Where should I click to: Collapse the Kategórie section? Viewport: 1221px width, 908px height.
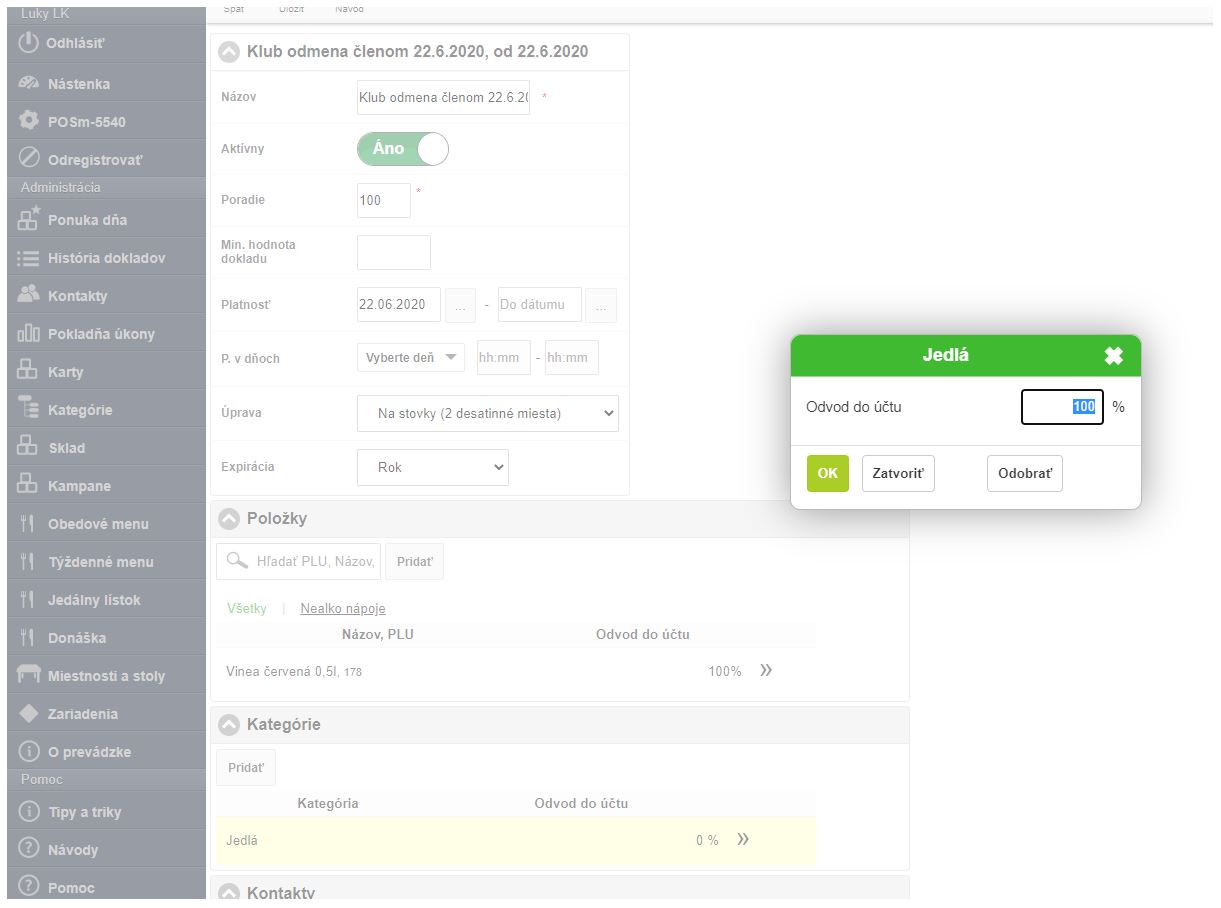(x=229, y=724)
